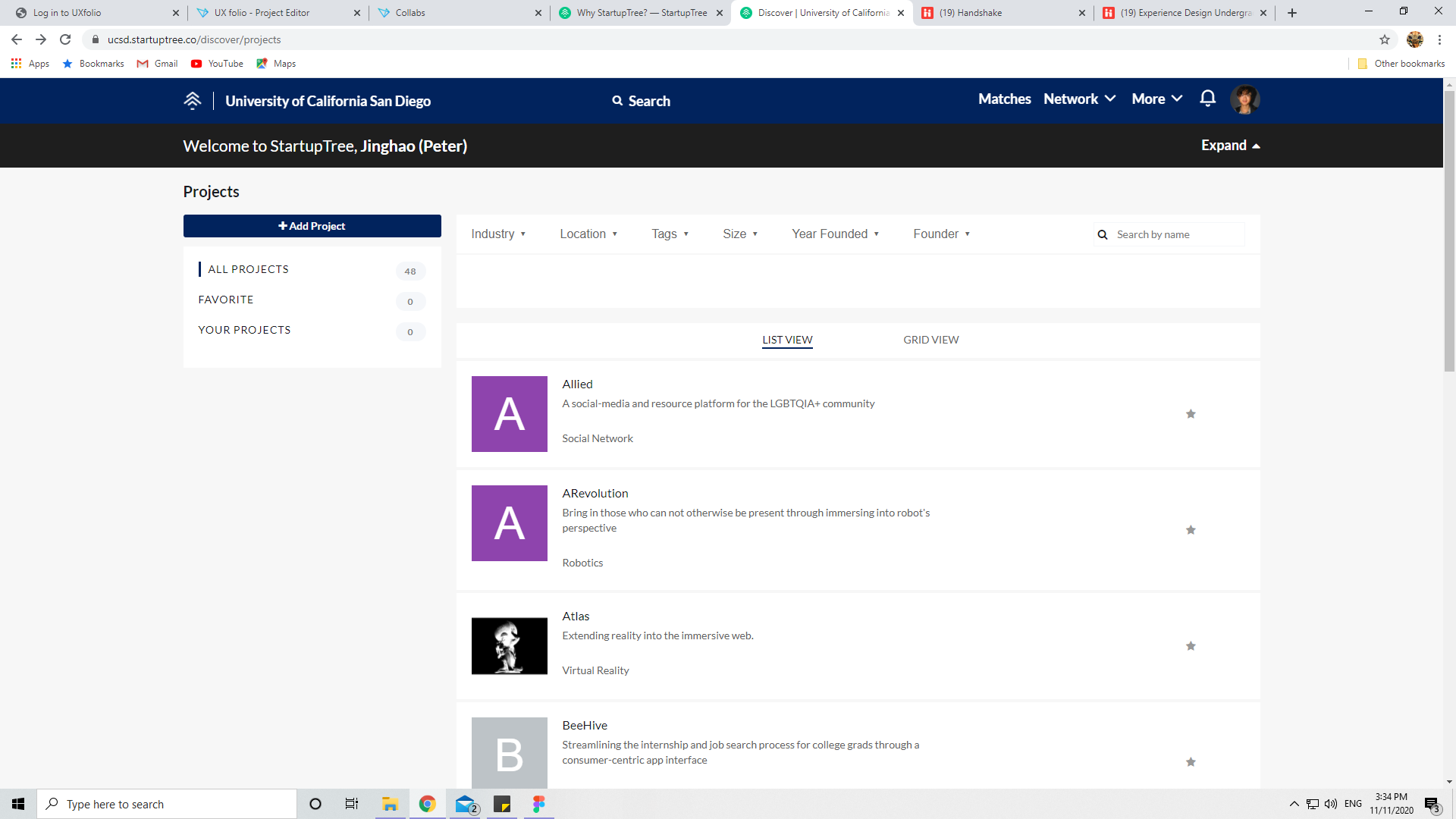Open the notifications bell
This screenshot has width=1456, height=819.
(1207, 99)
